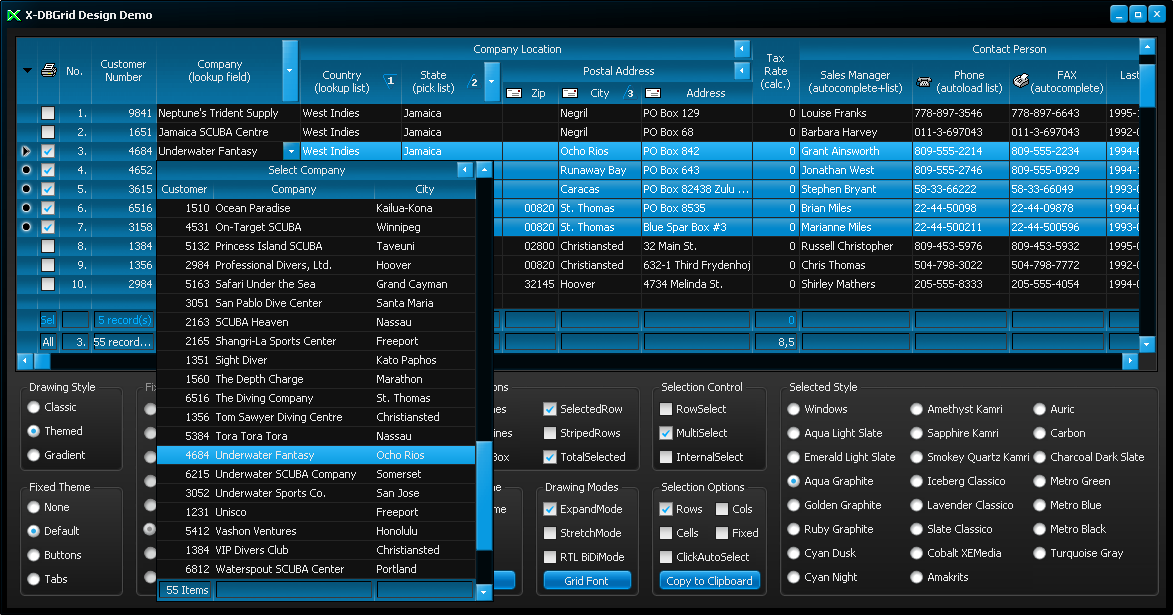Click the Grid Font button

(587, 581)
